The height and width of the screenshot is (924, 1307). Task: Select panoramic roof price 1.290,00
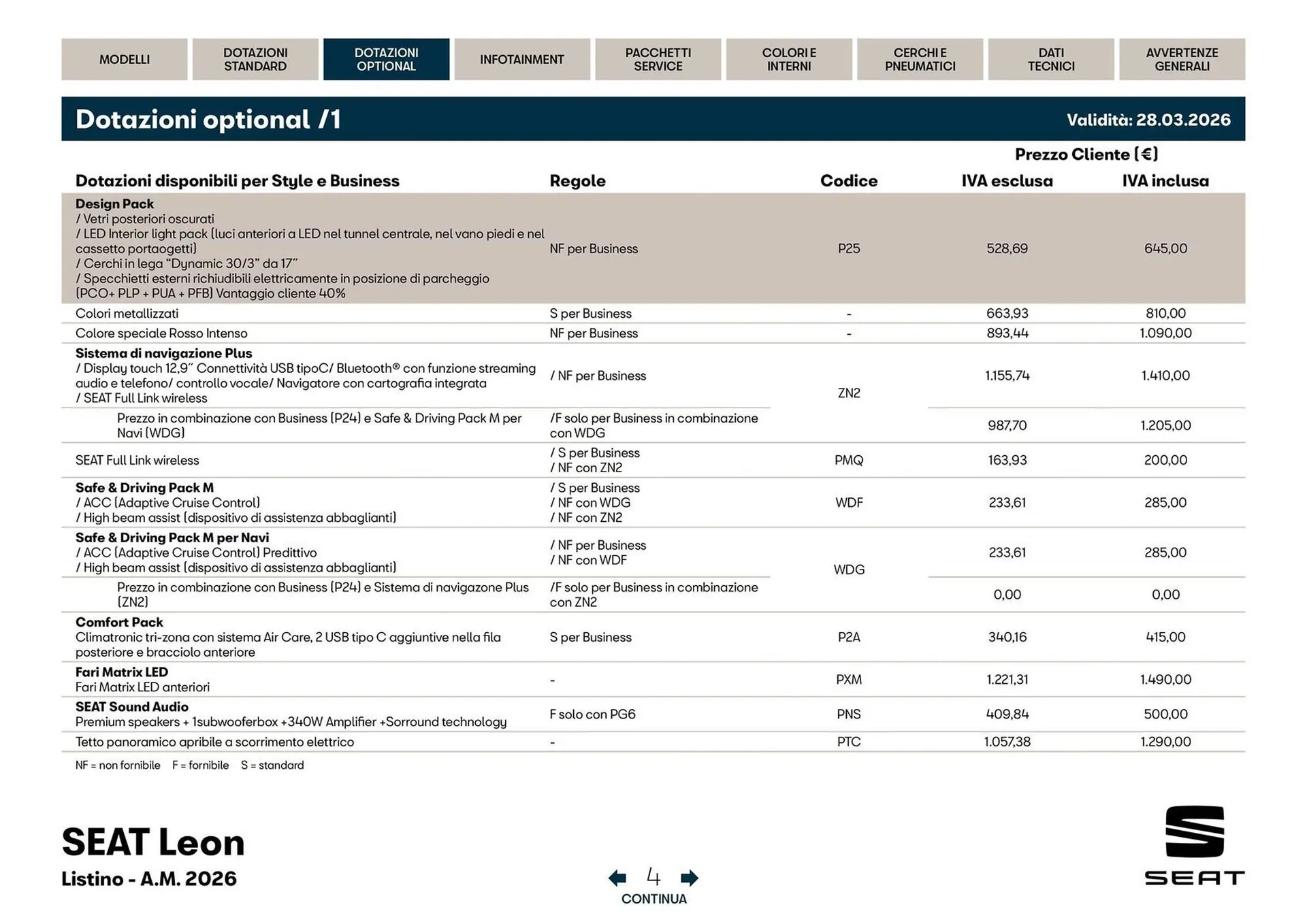pyautogui.click(x=1165, y=742)
